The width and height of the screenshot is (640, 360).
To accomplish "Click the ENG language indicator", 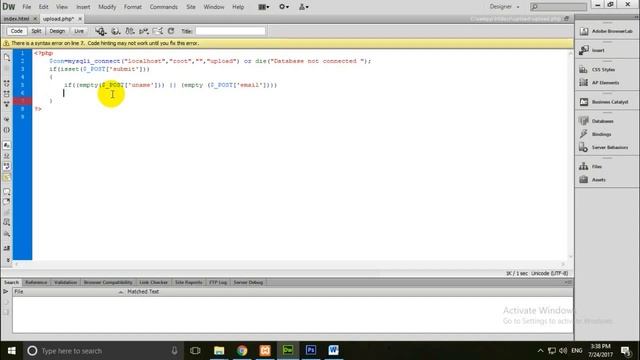I will click(x=577, y=351).
